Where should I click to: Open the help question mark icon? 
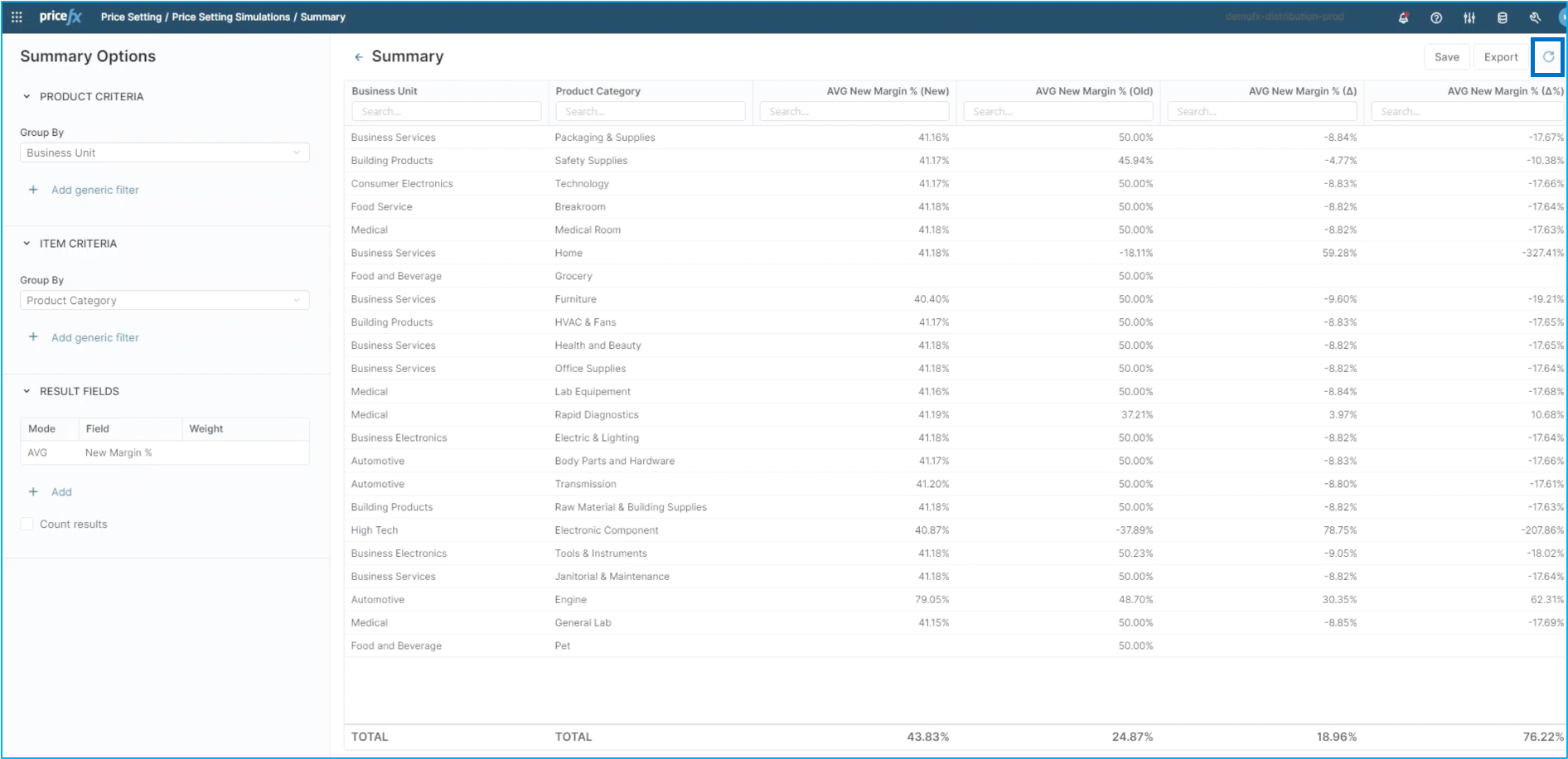click(1436, 17)
